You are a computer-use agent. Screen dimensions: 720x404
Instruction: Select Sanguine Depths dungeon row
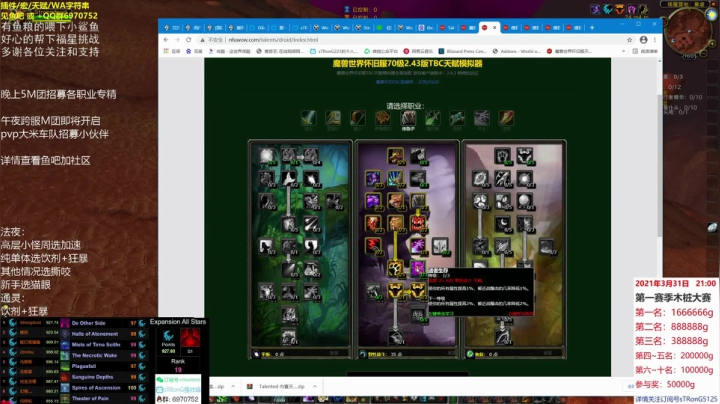click(103, 377)
